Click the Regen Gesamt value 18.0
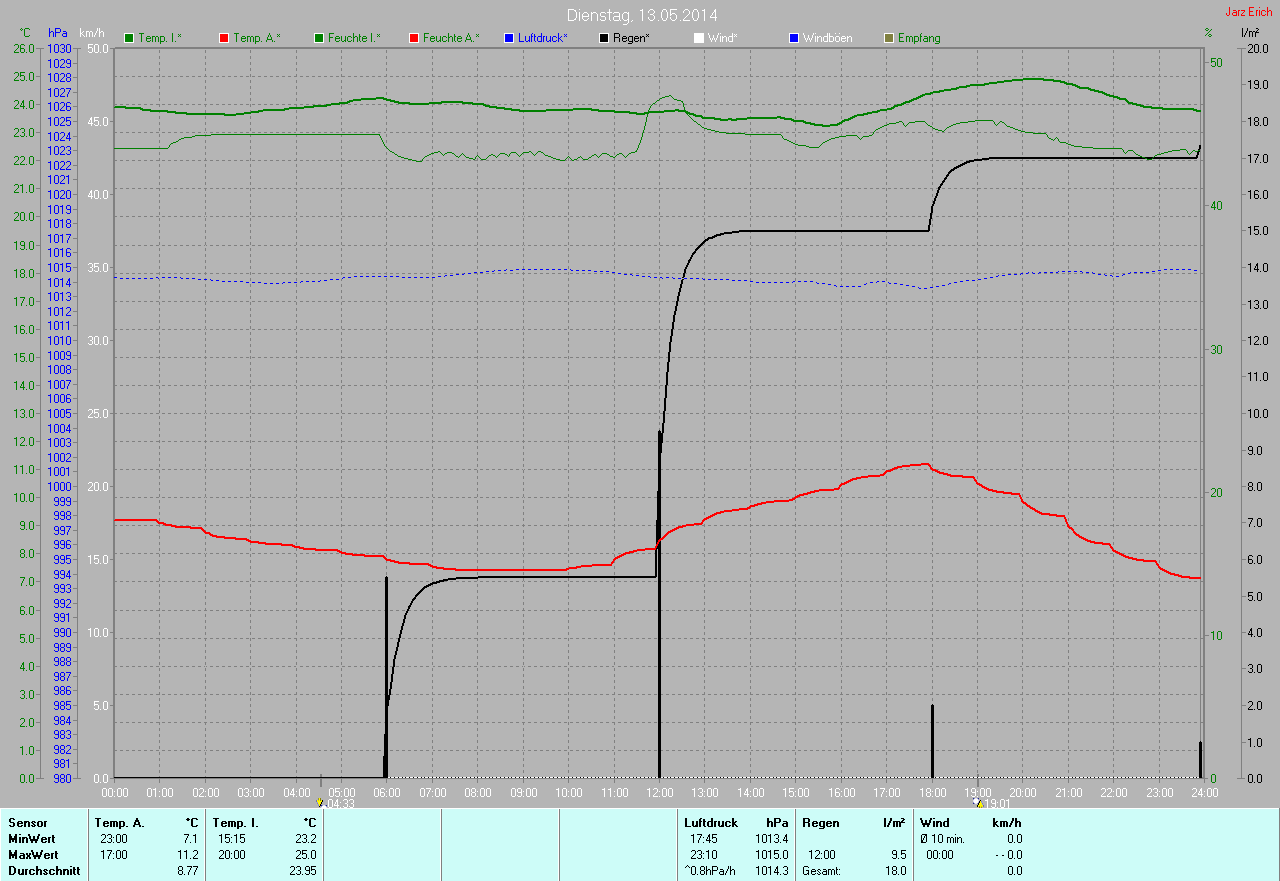 coord(895,871)
